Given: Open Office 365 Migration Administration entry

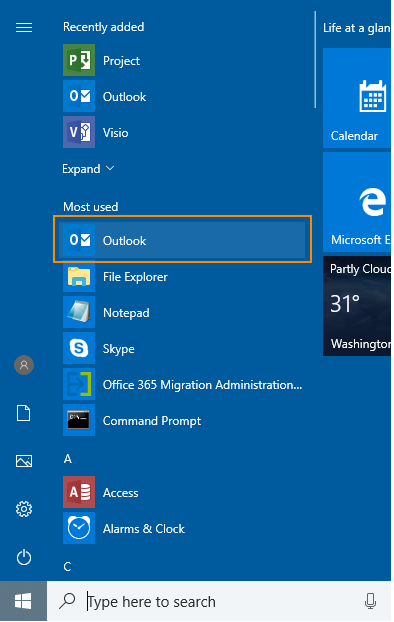Looking at the screenshot, I should (x=183, y=384).
